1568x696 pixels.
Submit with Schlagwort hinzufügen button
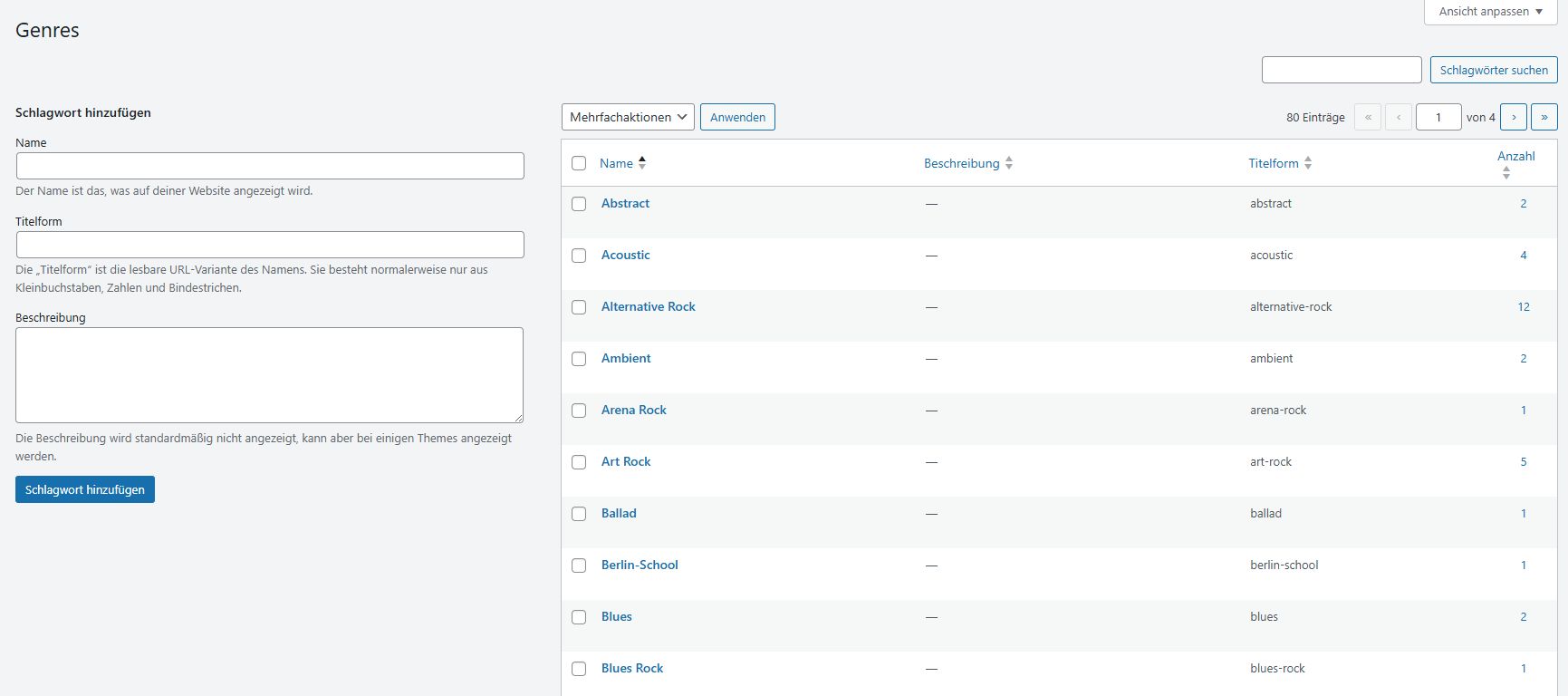click(x=85, y=489)
